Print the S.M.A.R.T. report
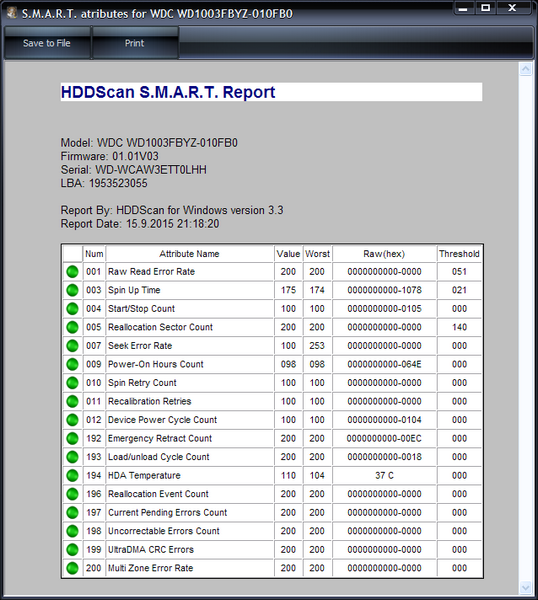The width and height of the screenshot is (538, 600). point(135,43)
